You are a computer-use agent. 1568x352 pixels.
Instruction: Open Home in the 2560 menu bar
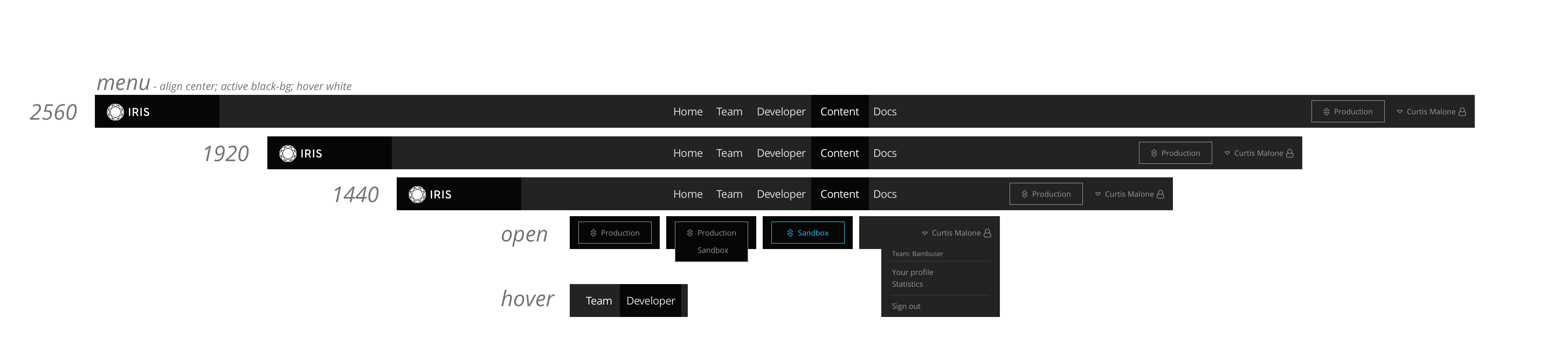[688, 111]
